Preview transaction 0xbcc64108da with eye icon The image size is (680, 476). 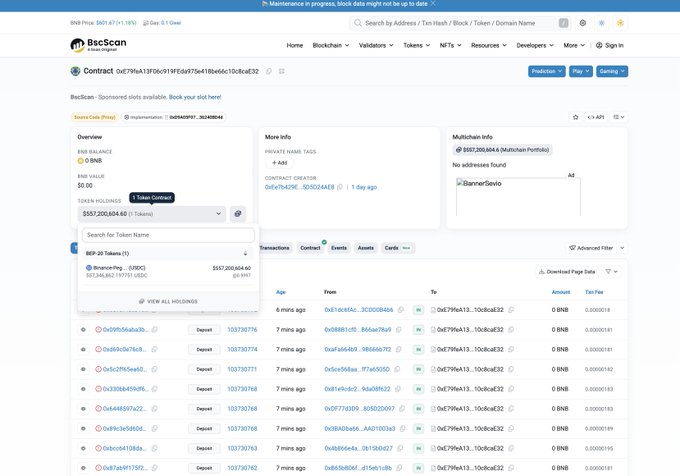click(83, 448)
